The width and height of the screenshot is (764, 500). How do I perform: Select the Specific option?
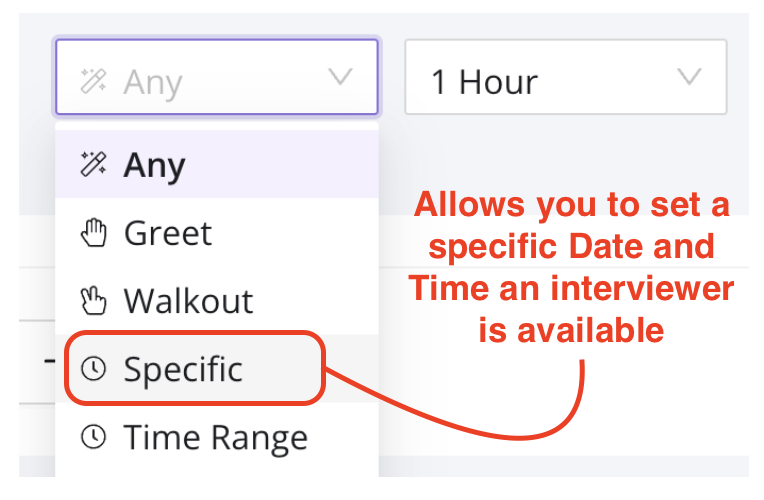pos(183,369)
